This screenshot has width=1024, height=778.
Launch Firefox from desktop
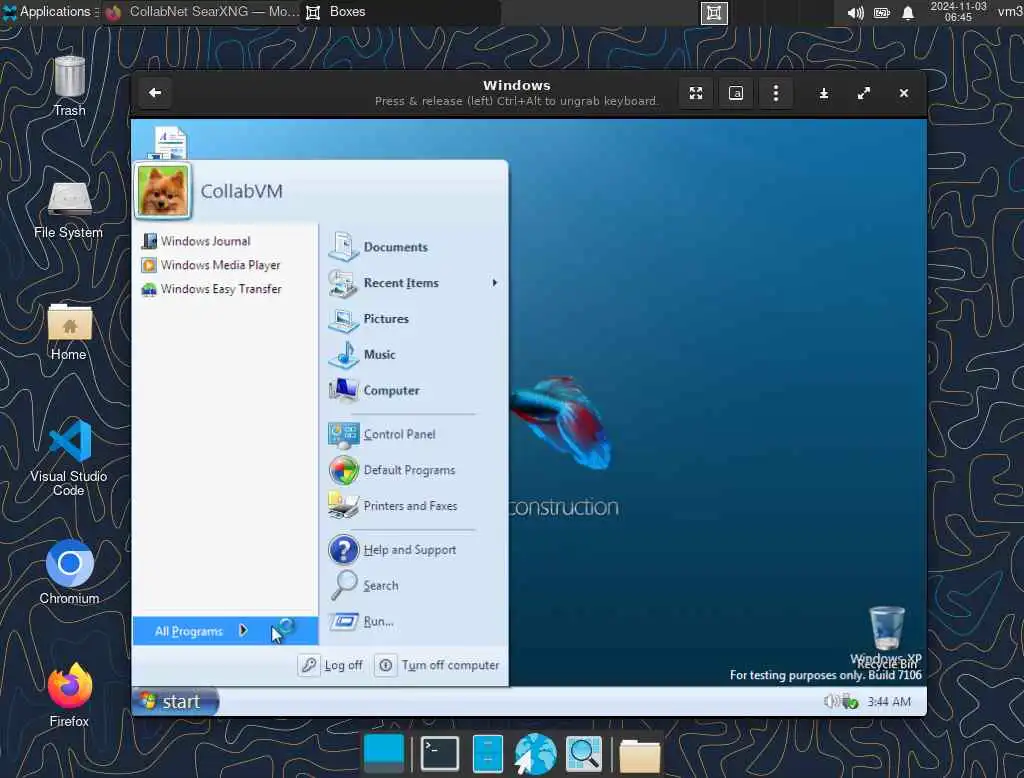click(x=69, y=695)
